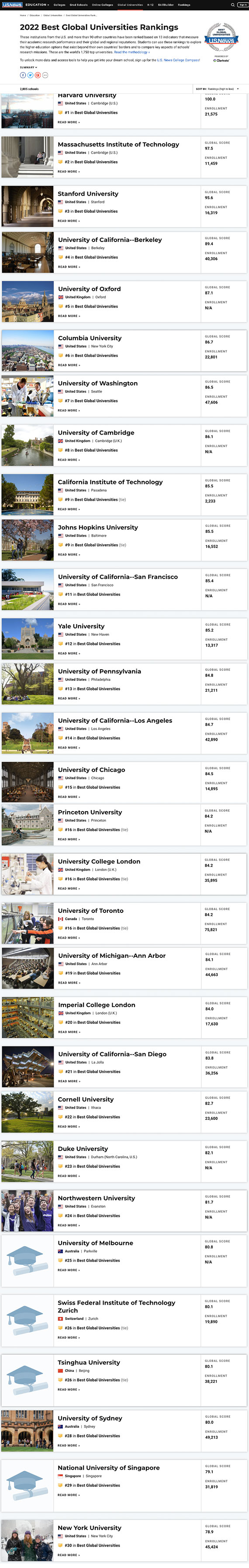Open the Massachusetts Institute of Technology title
Screen dimensions: 249x1568
click(x=119, y=144)
